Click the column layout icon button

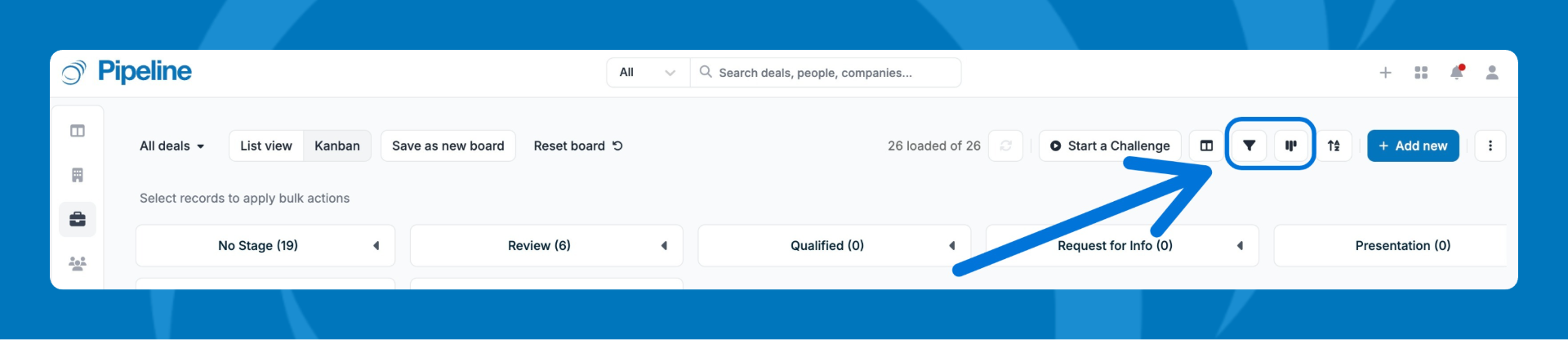(1206, 145)
